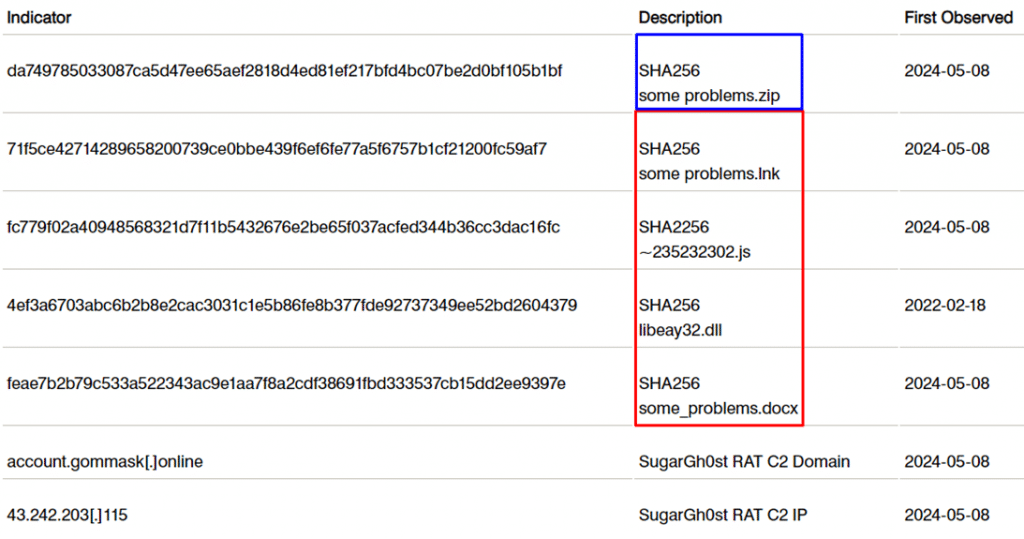Image resolution: width=1024 pixels, height=539 pixels.
Task: Click the SHA2256 label in third row
Action: [674, 227]
